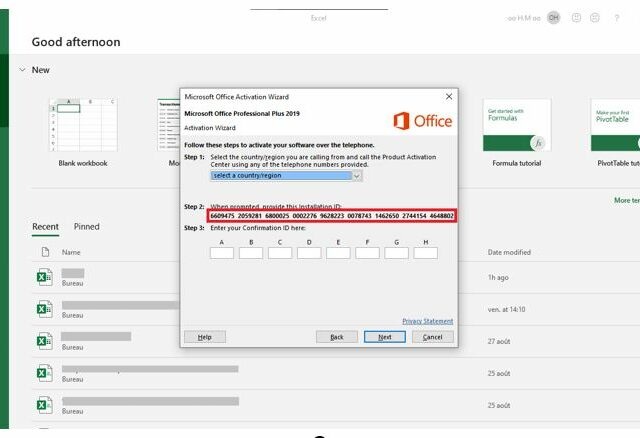Image resolution: width=640 pixels, height=438 pixels.
Task: Switch to the Pinned tab
Action: pos(87,227)
